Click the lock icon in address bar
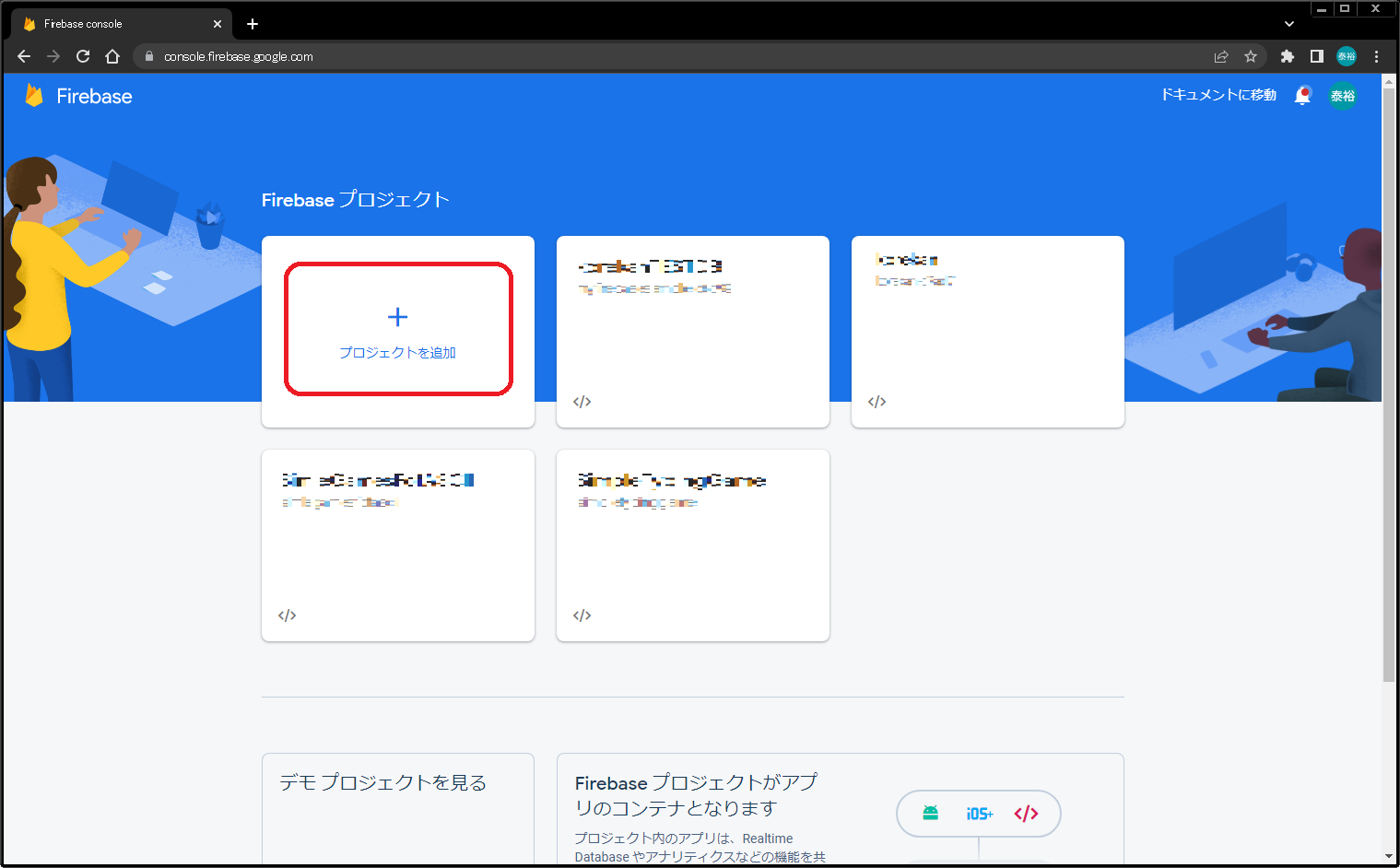 point(149,56)
